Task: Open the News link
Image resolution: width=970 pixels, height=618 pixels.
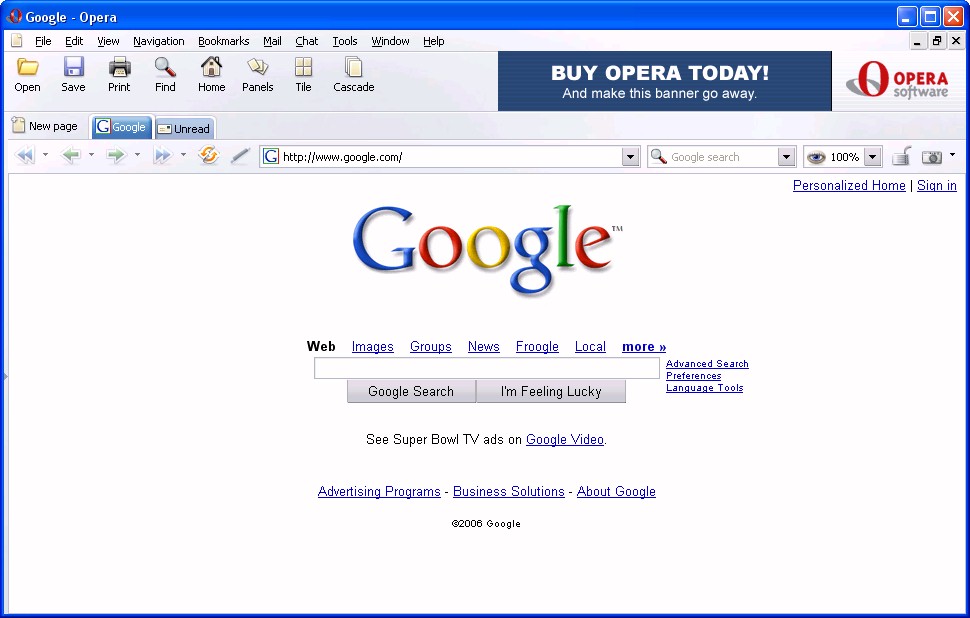Action: (x=484, y=346)
